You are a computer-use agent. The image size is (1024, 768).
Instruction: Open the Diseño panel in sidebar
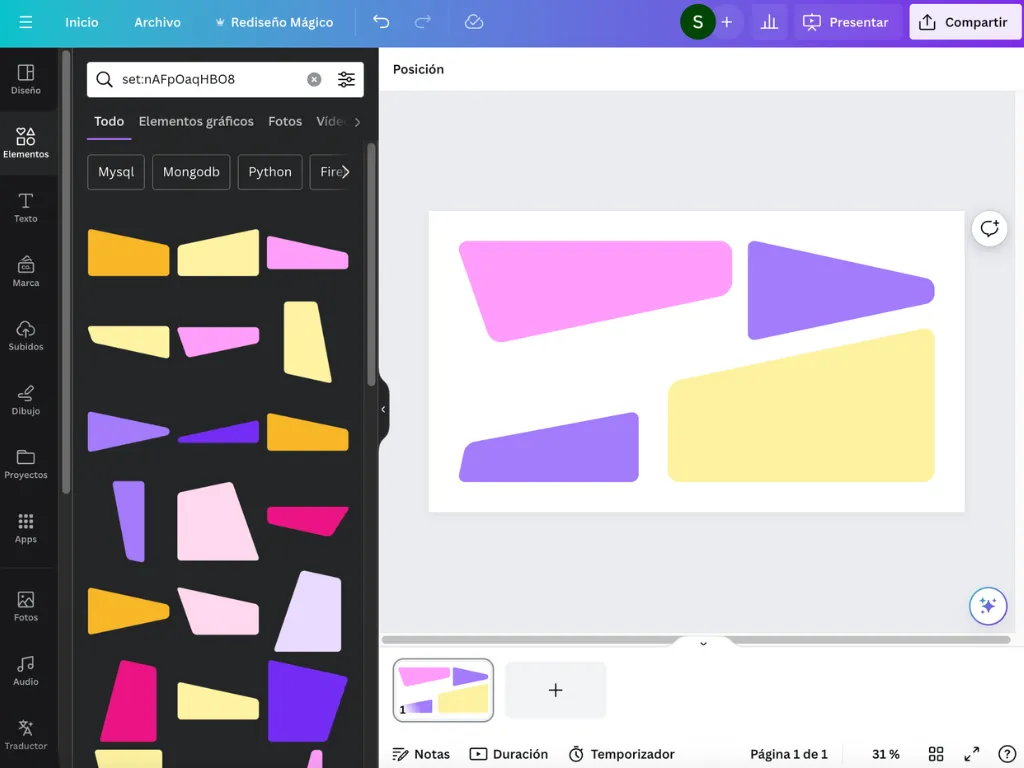click(x=26, y=79)
